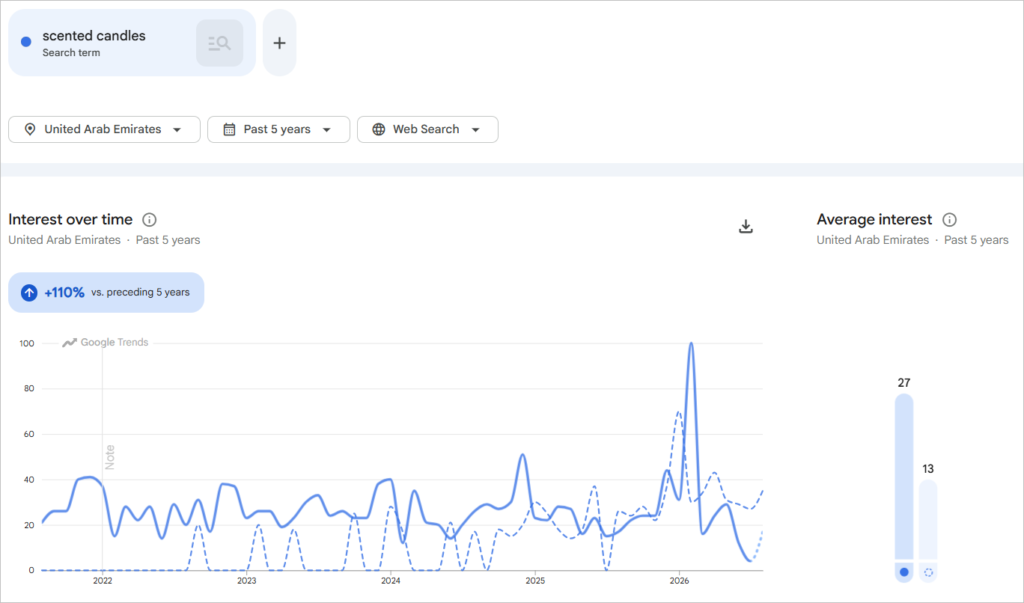Screen dimensions: 1024x603
Task: Click the explore search term icon beside scented candles
Action: click(x=219, y=43)
